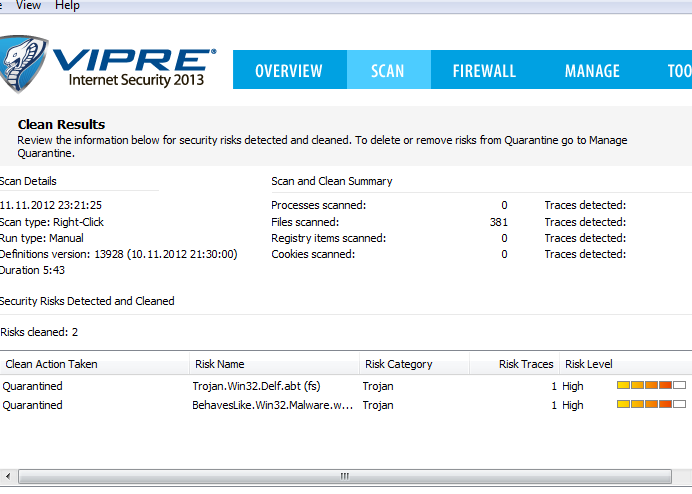This screenshot has width=692, height=494.
Task: Select the Scan tab
Action: [388, 71]
